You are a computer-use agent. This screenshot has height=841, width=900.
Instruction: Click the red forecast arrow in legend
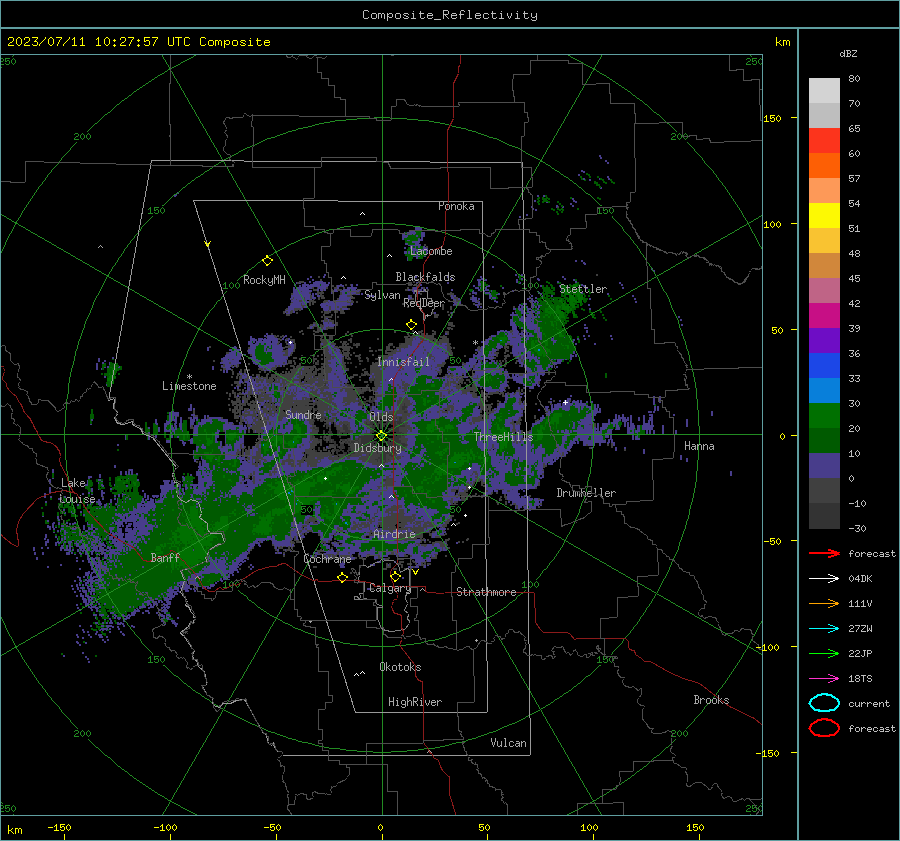824,553
